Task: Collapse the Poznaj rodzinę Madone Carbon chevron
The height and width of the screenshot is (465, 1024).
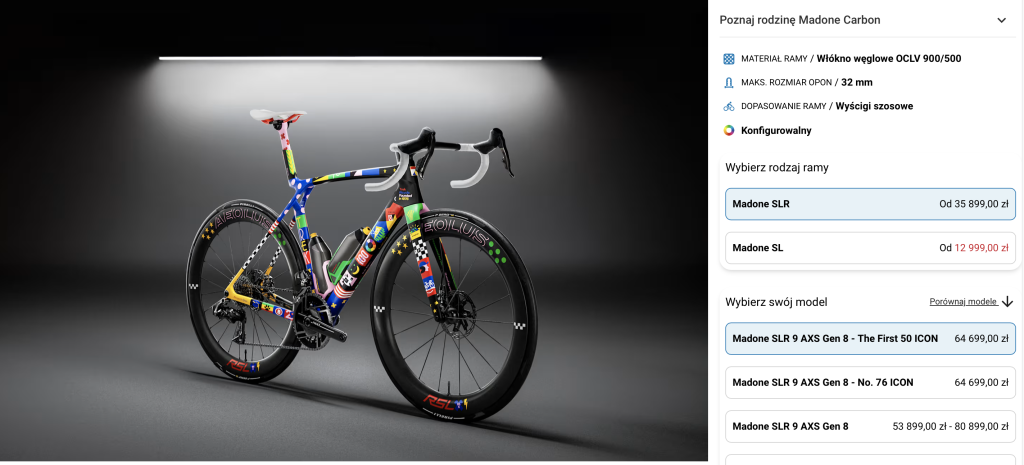Action: point(1001,20)
